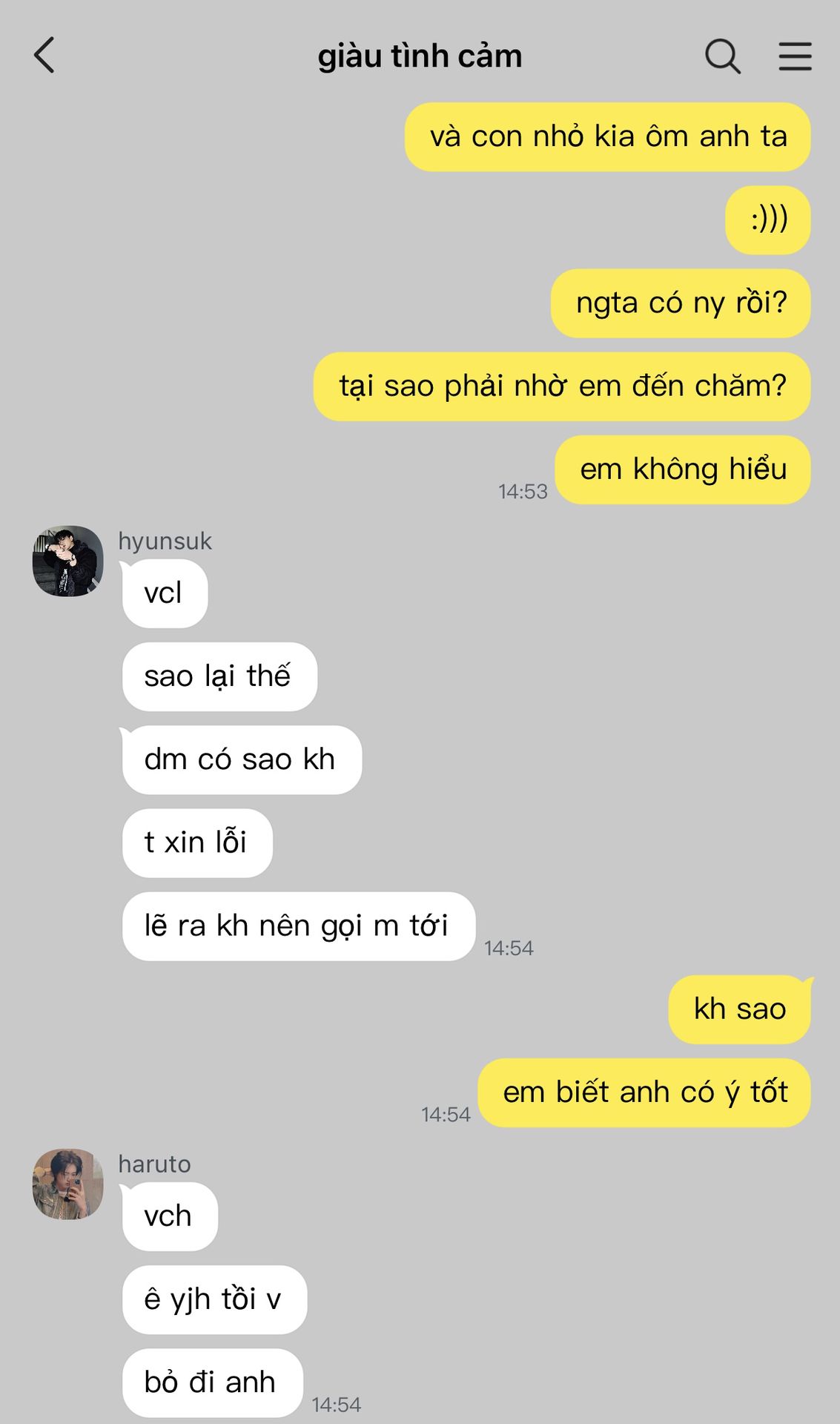Screen dimensions: 840x1424
Task: Select the ":)))" message bubble
Action: click(767, 220)
